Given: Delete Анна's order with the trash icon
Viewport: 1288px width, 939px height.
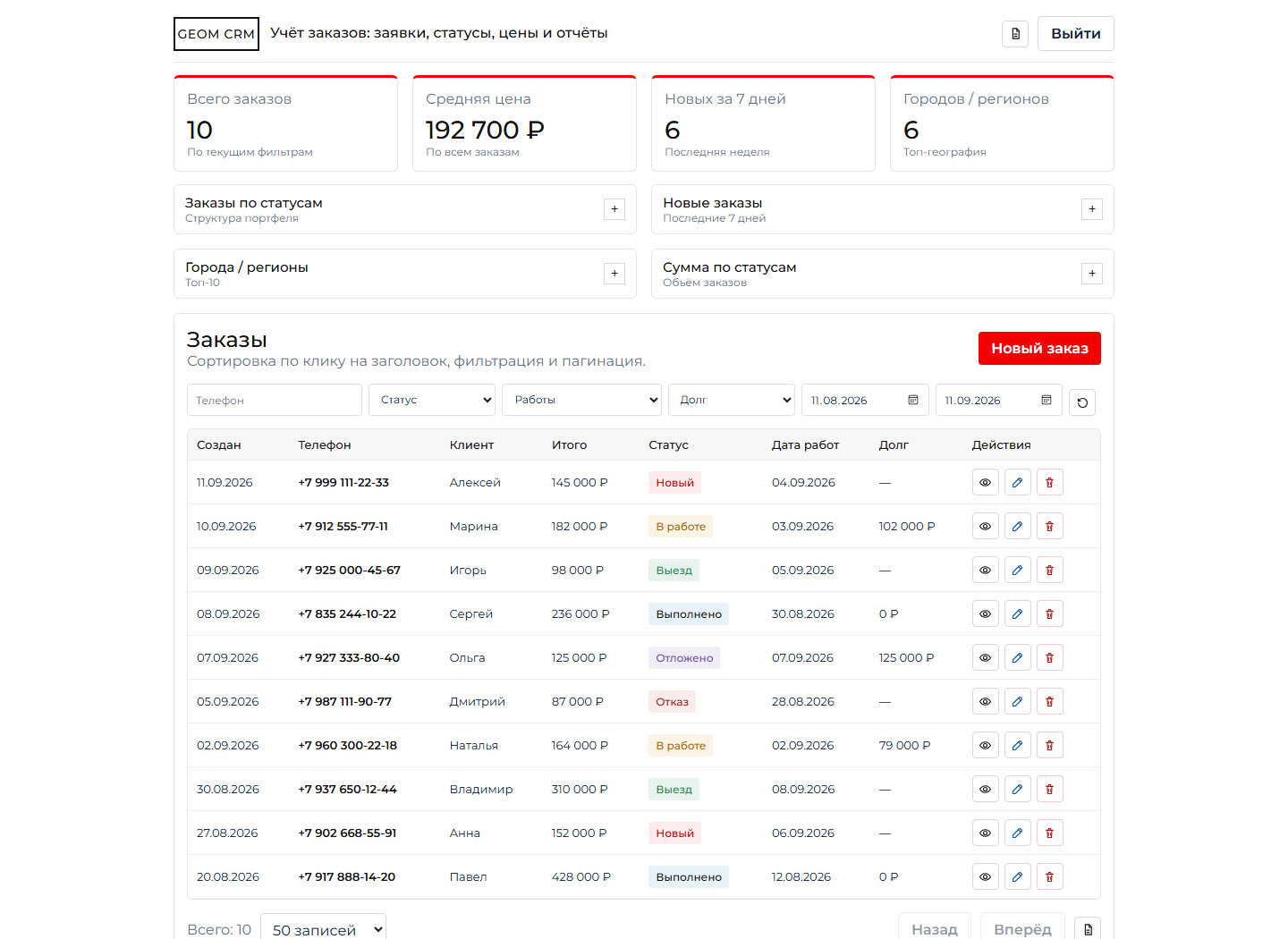Looking at the screenshot, I should click(x=1050, y=833).
